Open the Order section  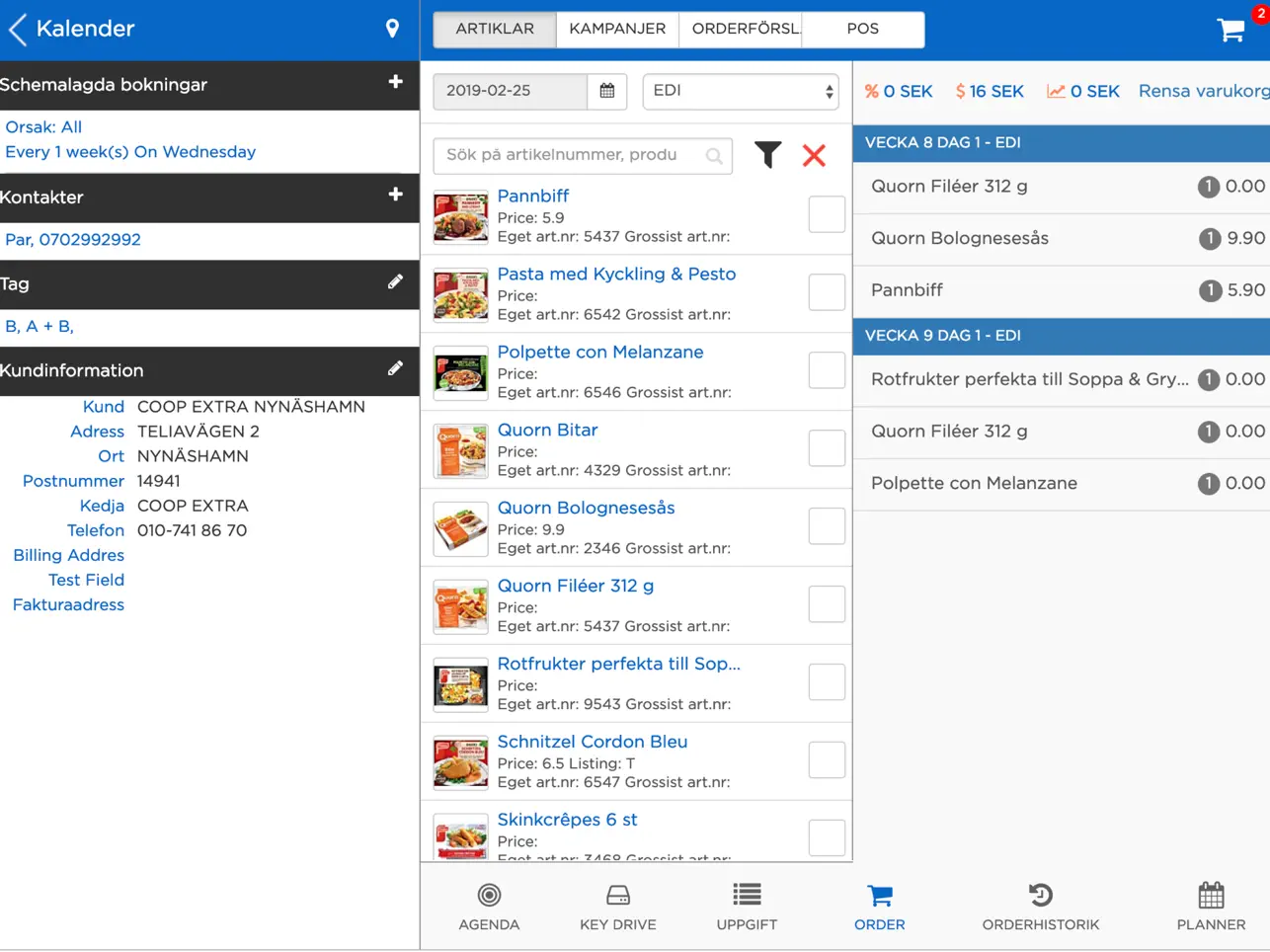(x=880, y=908)
